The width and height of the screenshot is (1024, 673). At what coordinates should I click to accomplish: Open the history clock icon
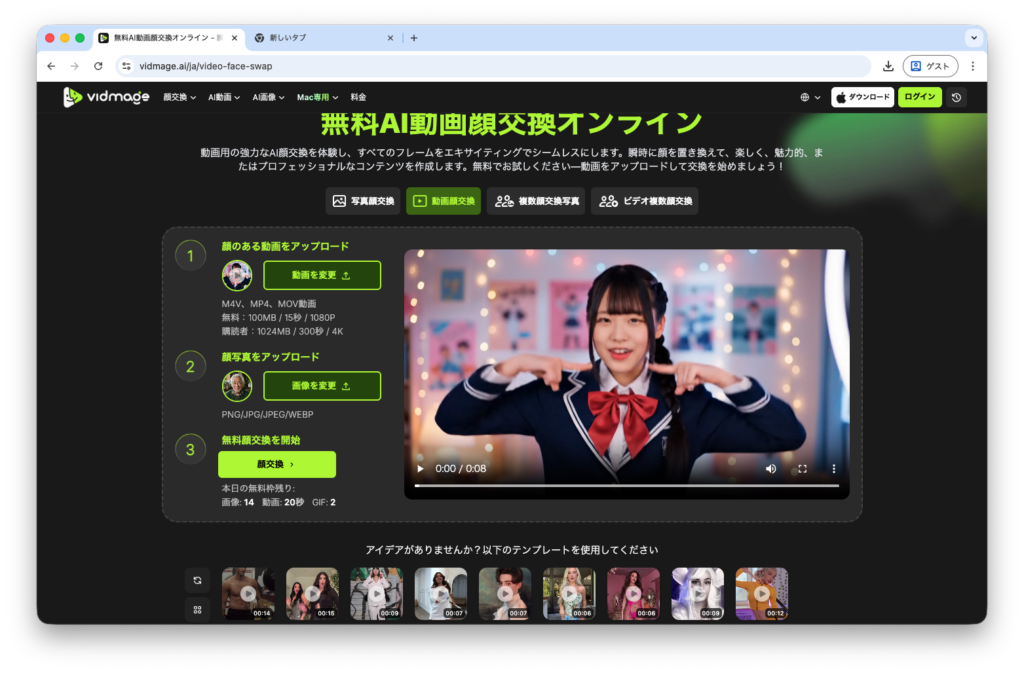click(x=957, y=97)
